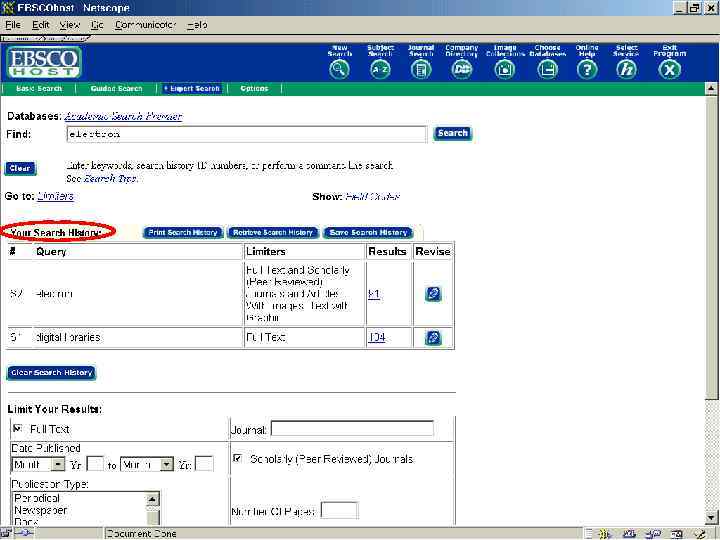Open the Help menu
The image size is (720, 540).
tap(197, 25)
